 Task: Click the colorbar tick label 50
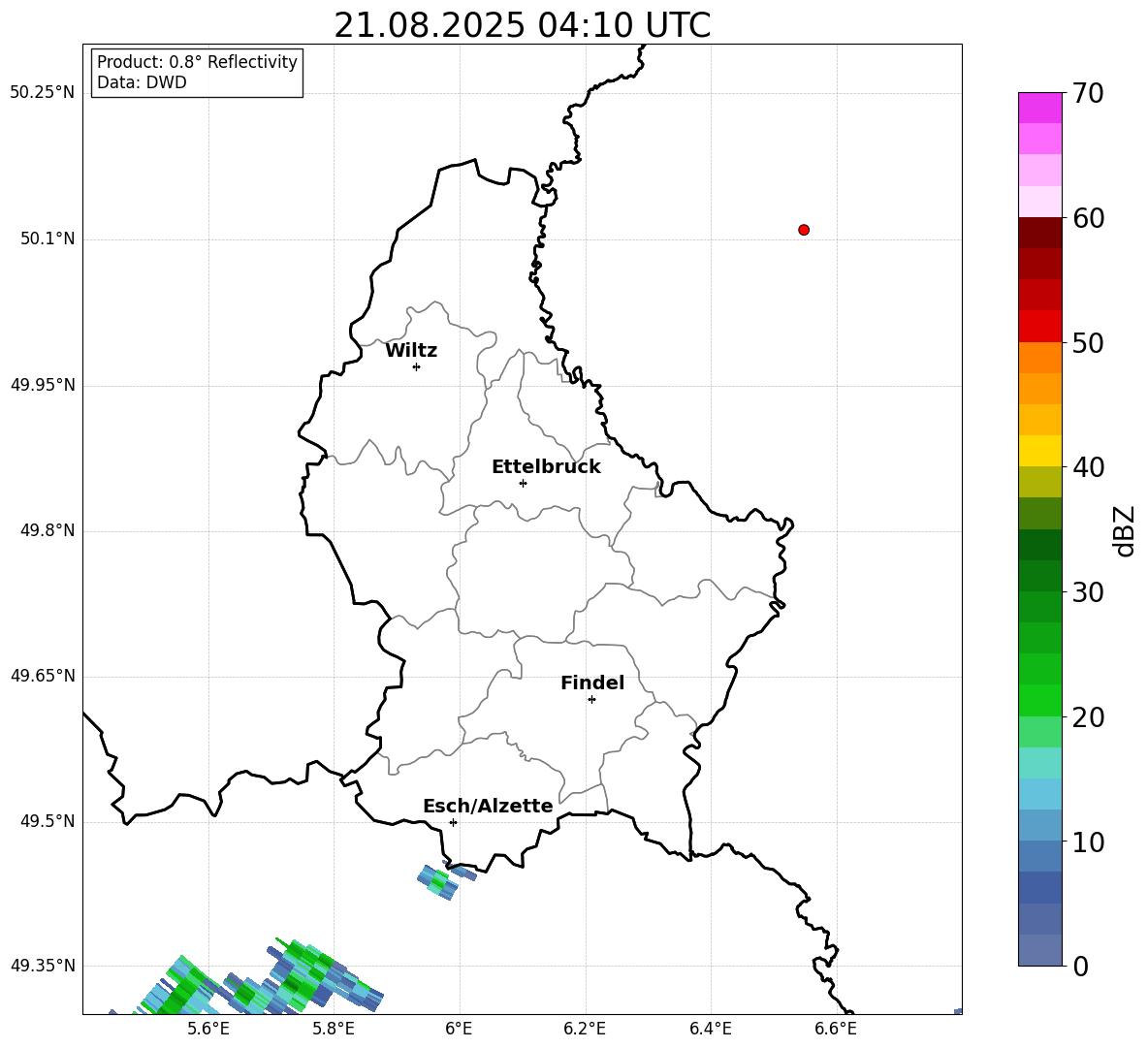coord(1088,342)
